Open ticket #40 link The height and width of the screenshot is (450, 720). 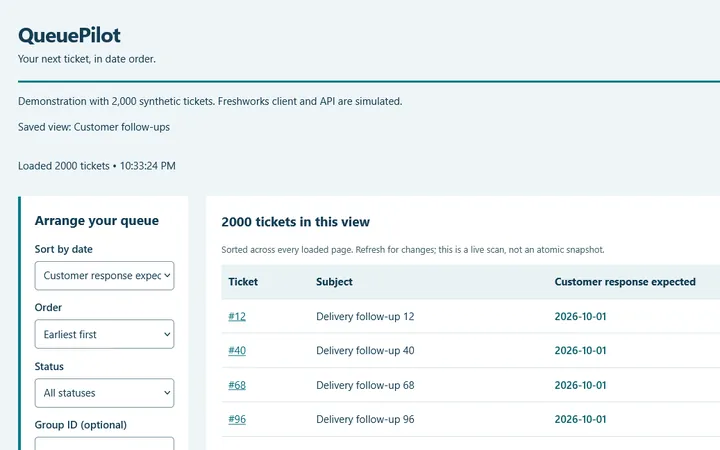237,350
